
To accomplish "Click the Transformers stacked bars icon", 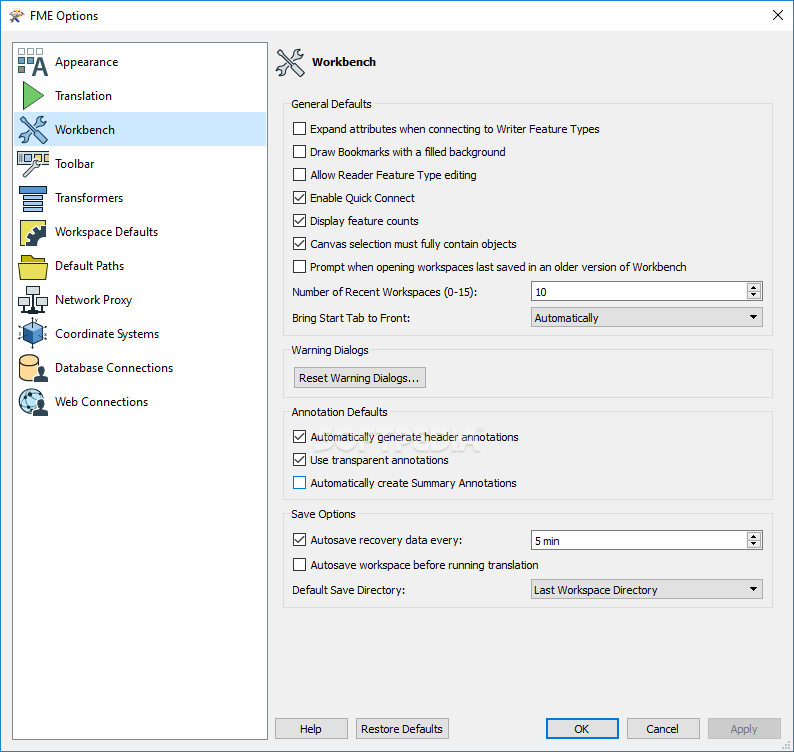I will click(33, 197).
